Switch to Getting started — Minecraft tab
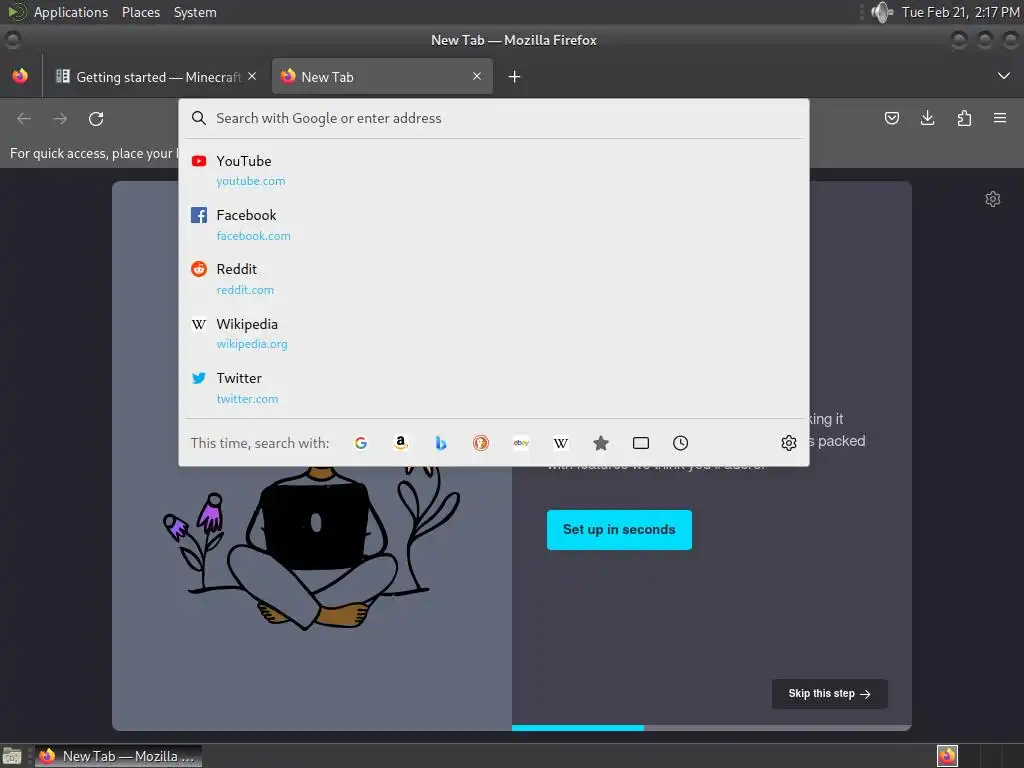Viewport: 1024px width, 768px height. pos(157,76)
